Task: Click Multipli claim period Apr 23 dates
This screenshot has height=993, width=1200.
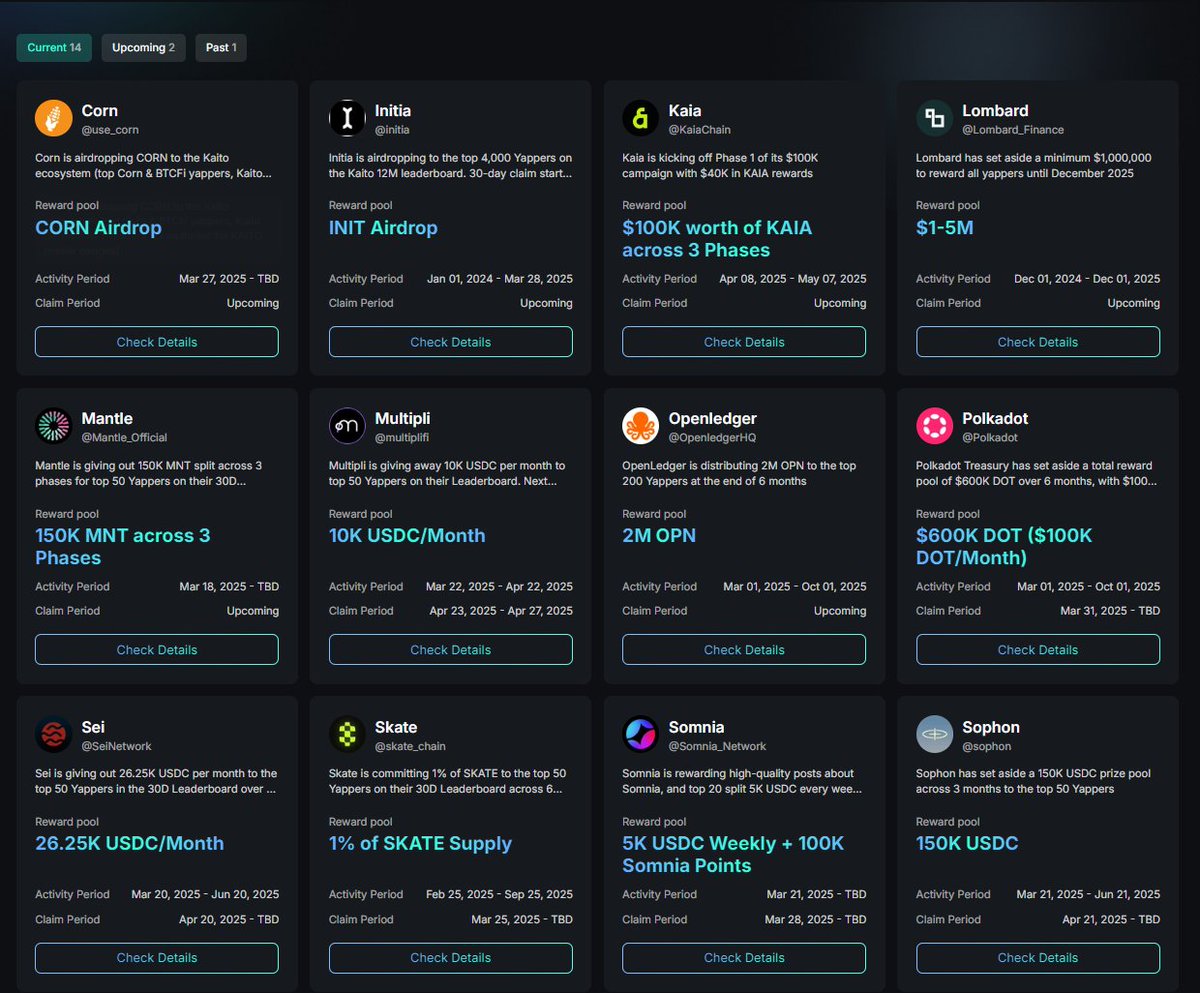Action: (501, 611)
